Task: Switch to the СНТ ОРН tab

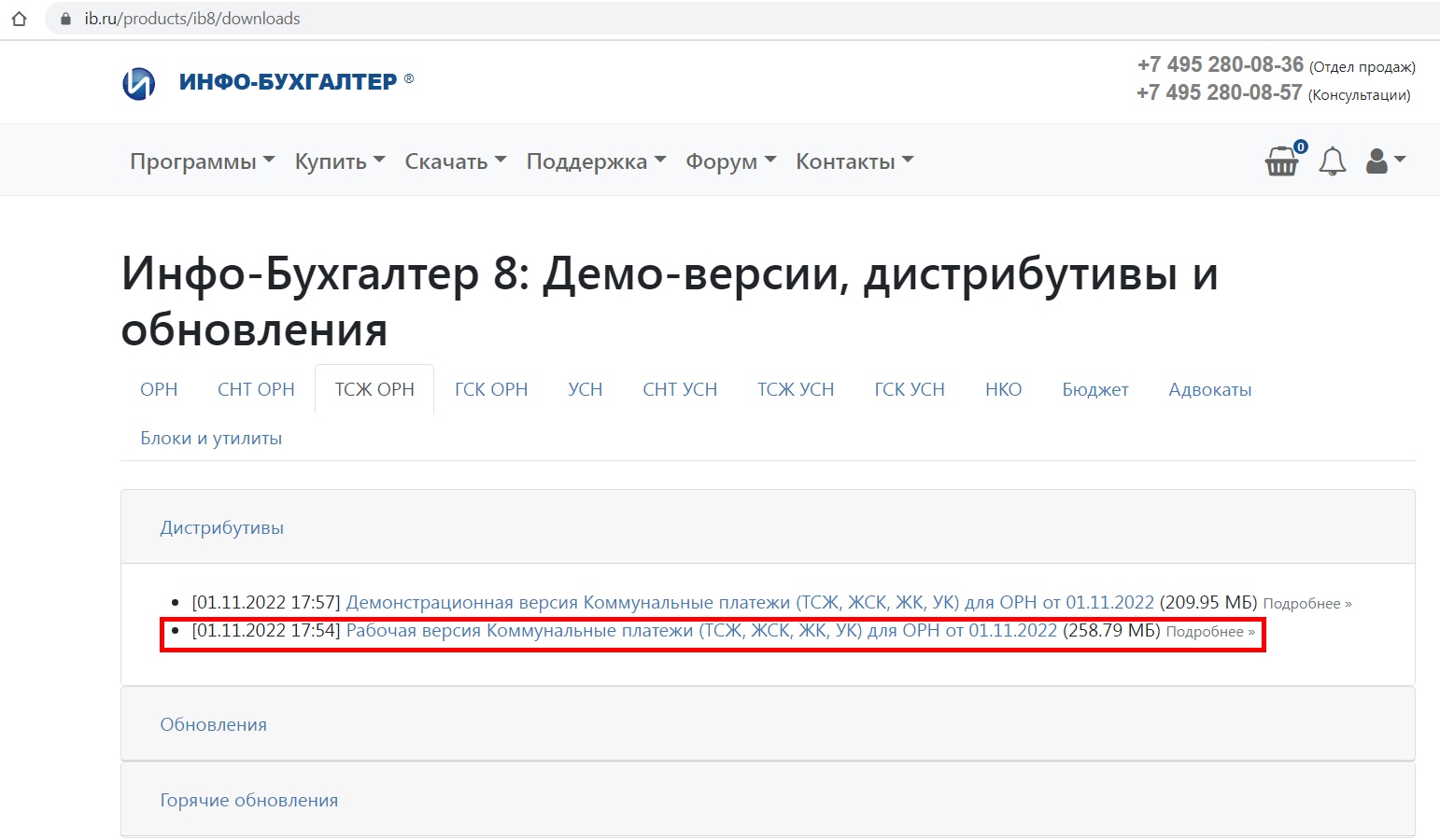Action: coord(256,389)
